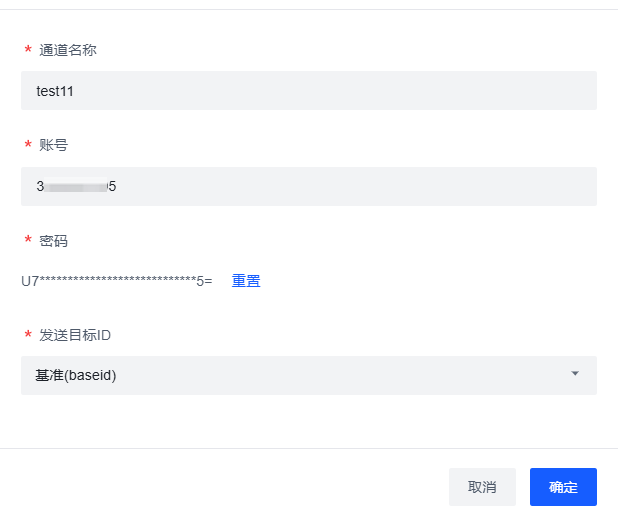This screenshot has height=520, width=618.
Task: Click the masked password text U7***5=
Action: coord(116,281)
